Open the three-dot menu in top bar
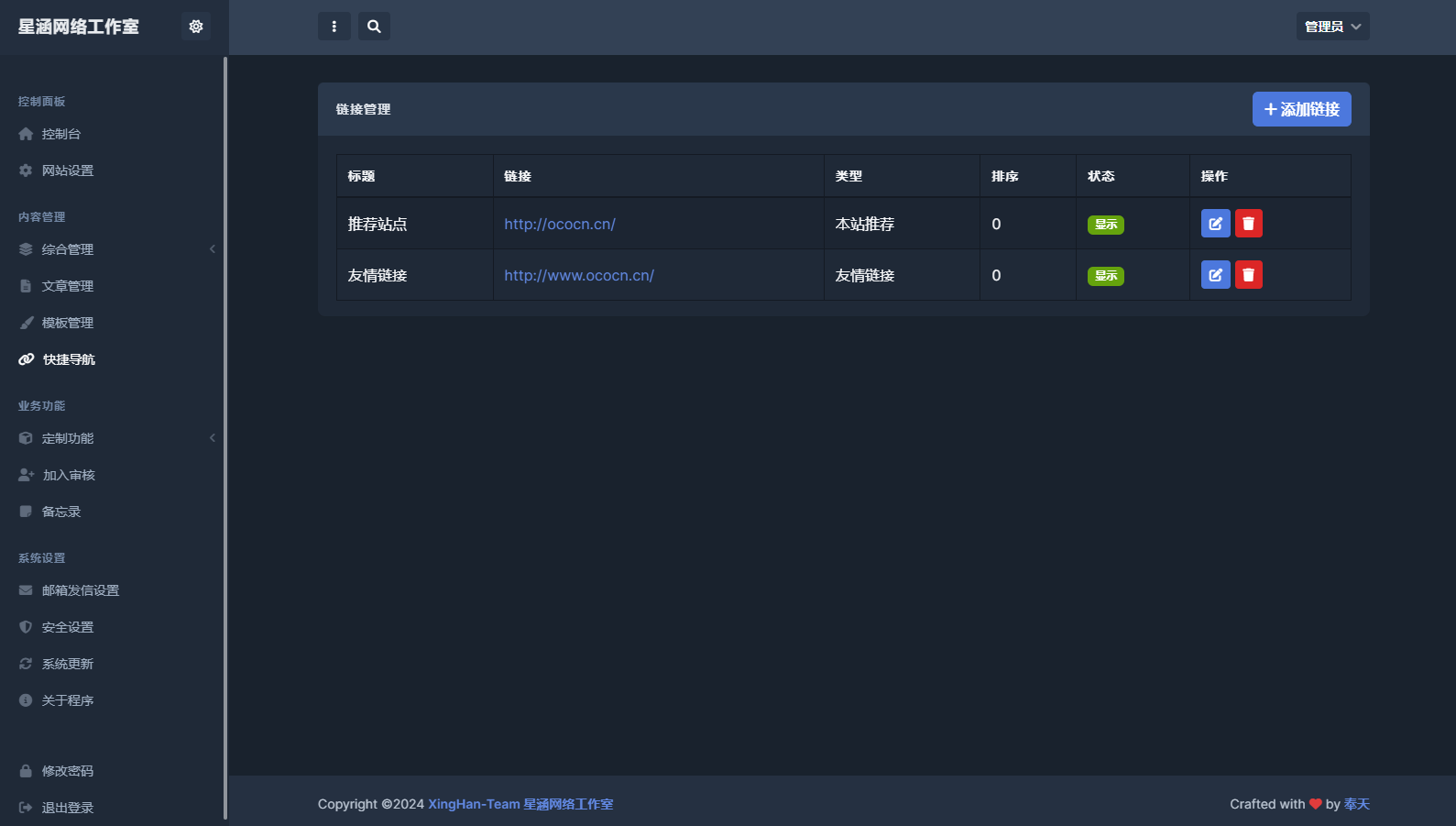Image resolution: width=1456 pixels, height=826 pixels. coord(334,27)
